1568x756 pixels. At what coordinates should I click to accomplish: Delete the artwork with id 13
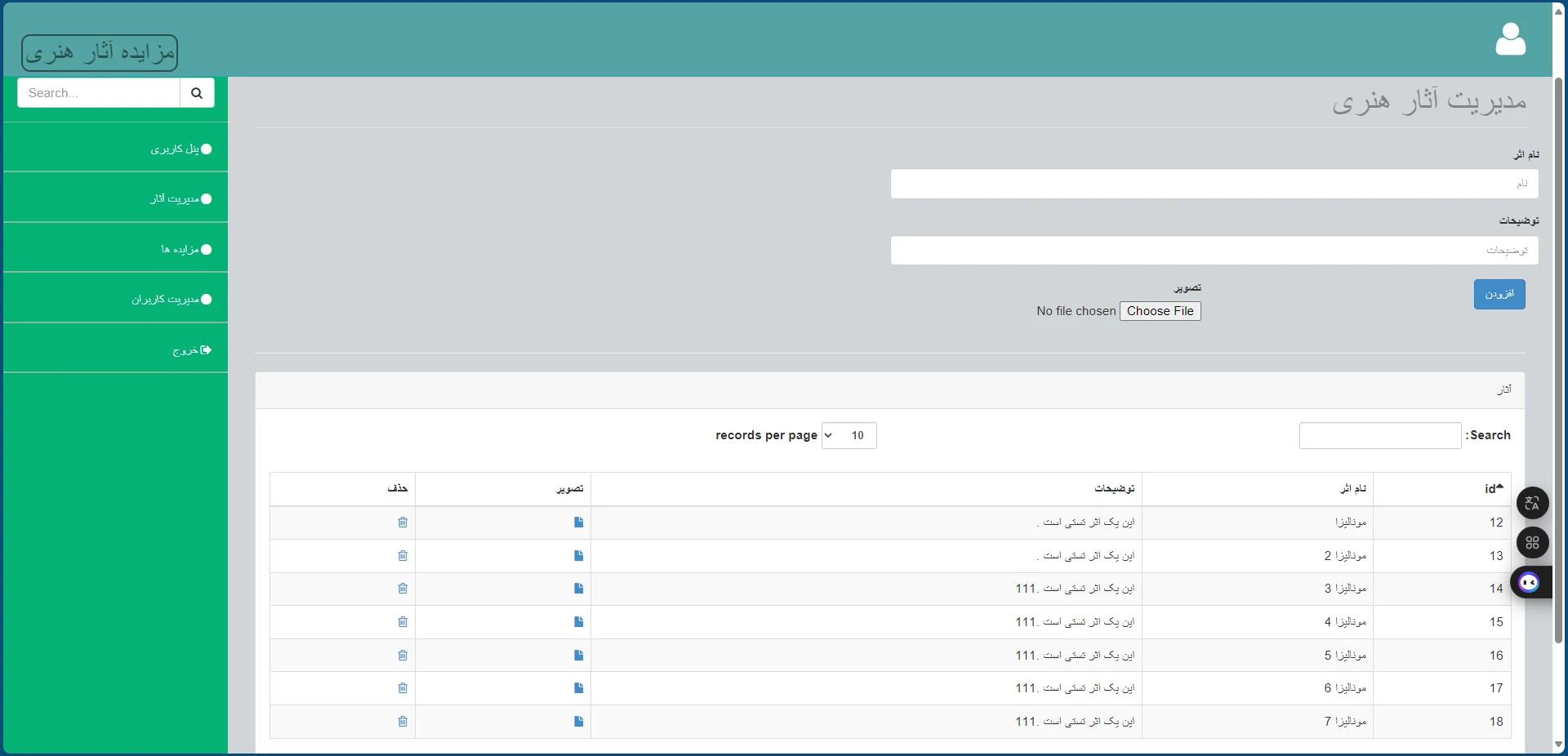[x=403, y=556]
